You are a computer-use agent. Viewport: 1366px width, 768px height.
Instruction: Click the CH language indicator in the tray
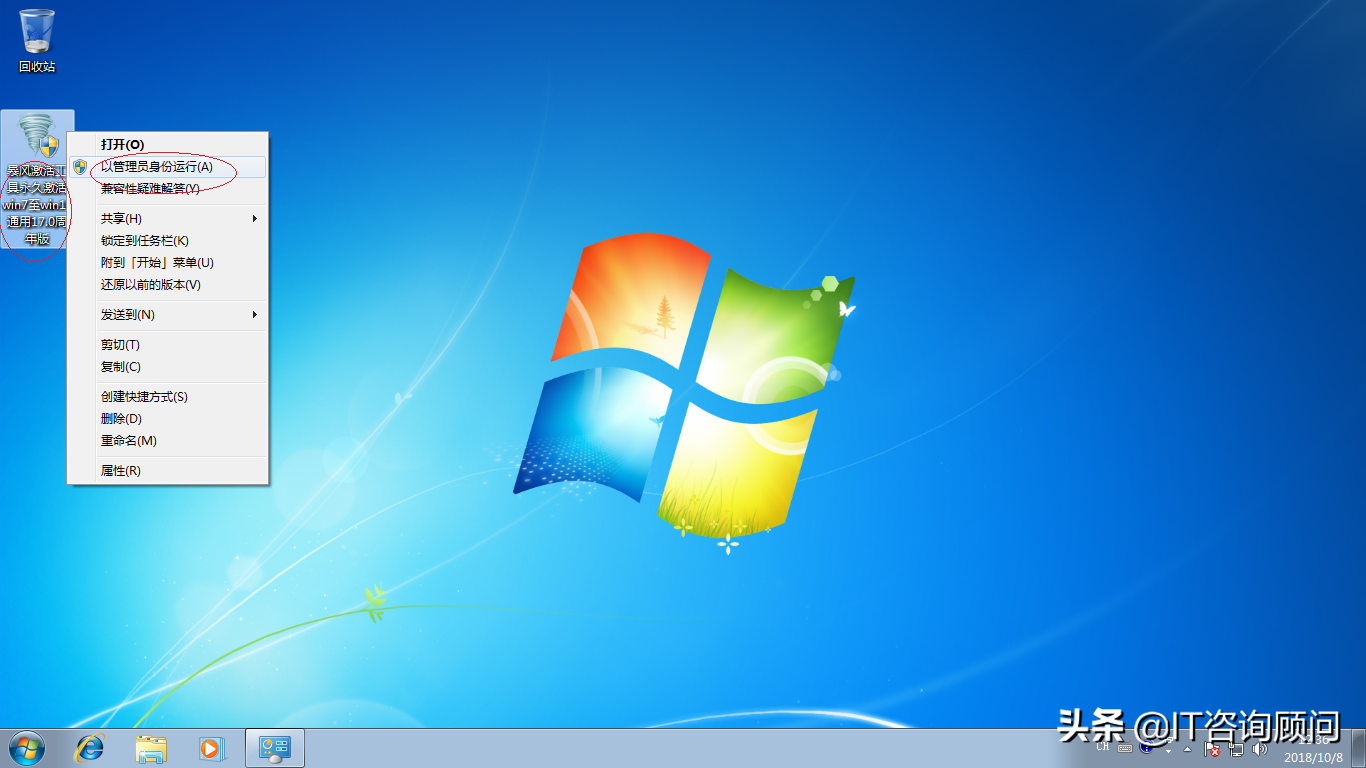point(1103,747)
